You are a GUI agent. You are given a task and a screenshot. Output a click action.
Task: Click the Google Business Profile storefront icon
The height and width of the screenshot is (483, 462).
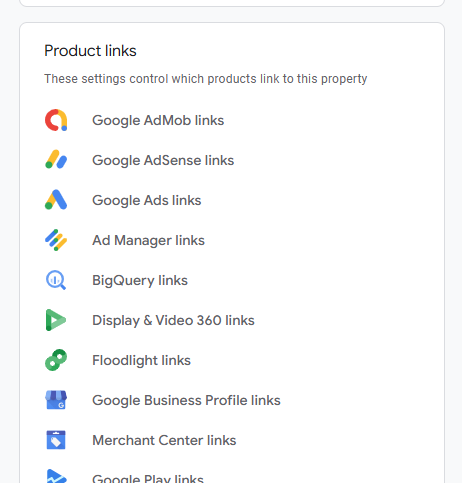[56, 400]
